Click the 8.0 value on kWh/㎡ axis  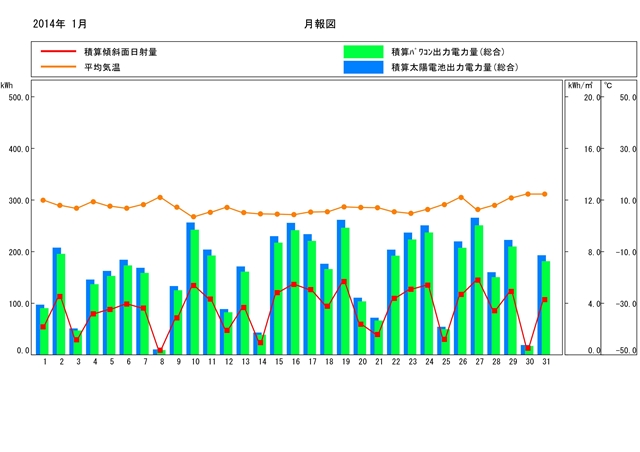pos(594,252)
